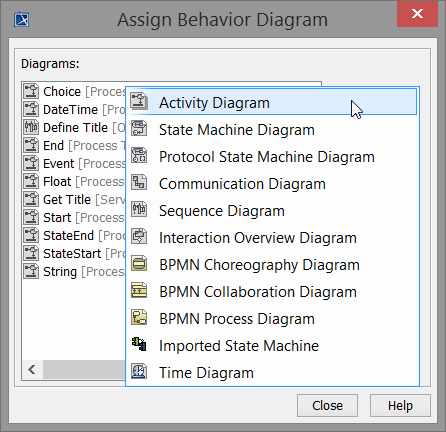This screenshot has width=446, height=432.
Task: Click the Protocol State Machine Diagram icon
Action: [x=139, y=155]
